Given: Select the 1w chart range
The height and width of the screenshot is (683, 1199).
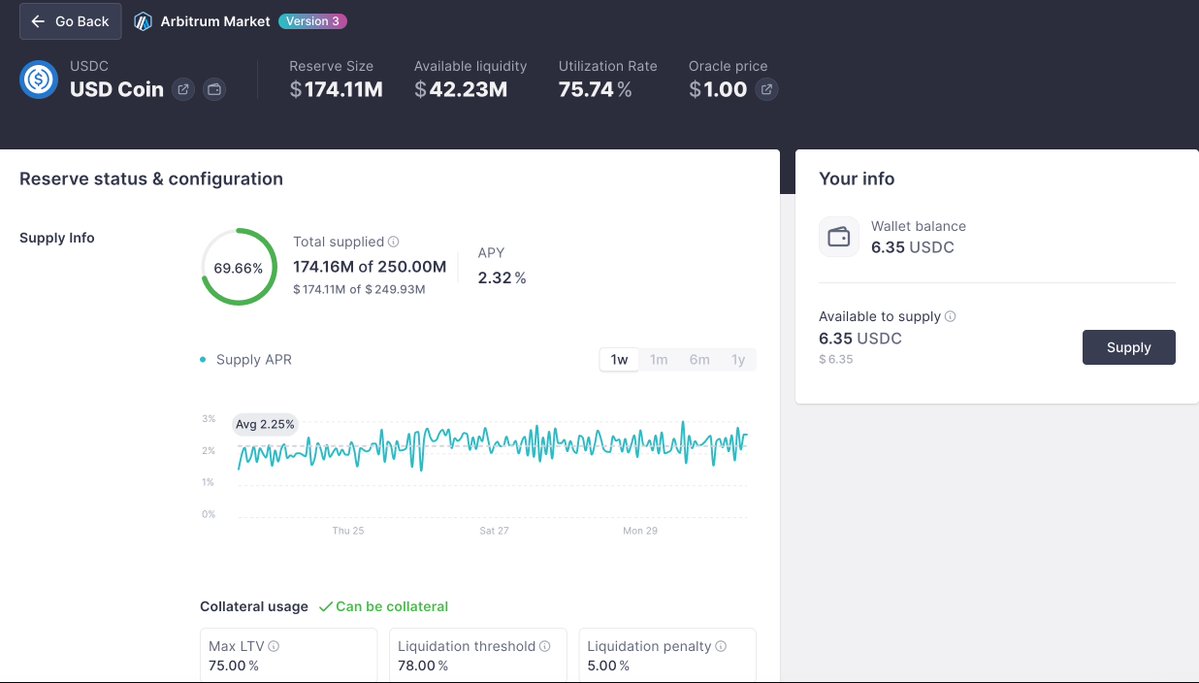Looking at the screenshot, I should coord(619,359).
